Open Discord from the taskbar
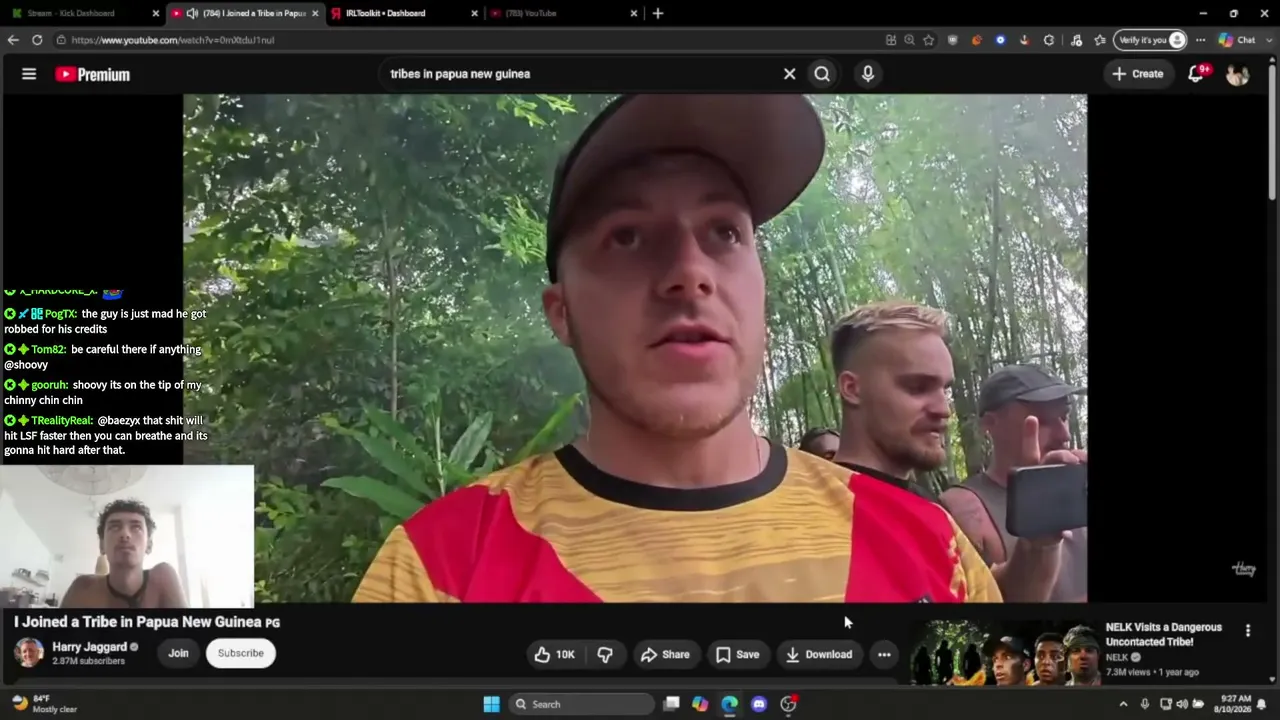The height and width of the screenshot is (720, 1280). pyautogui.click(x=759, y=704)
